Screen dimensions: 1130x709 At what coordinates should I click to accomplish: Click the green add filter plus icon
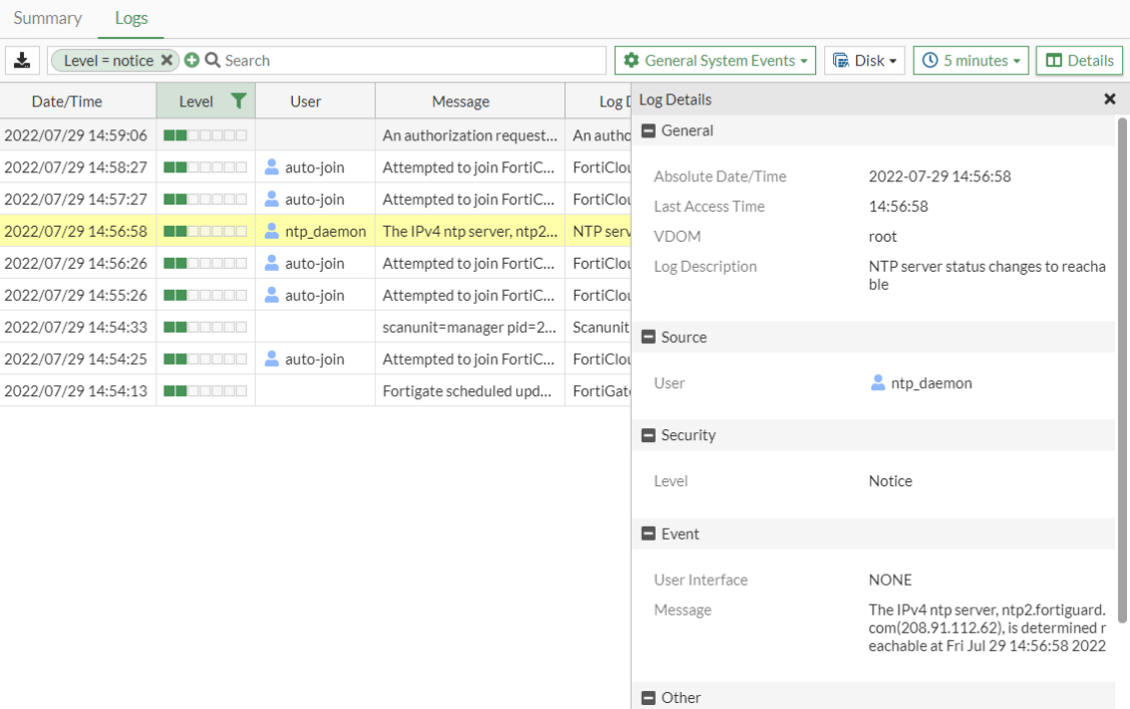192,60
